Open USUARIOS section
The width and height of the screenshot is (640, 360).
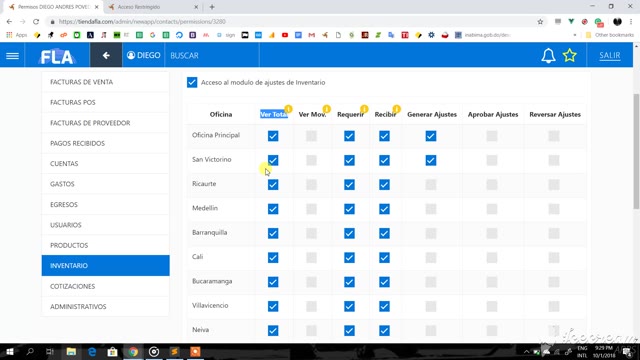(x=105, y=225)
